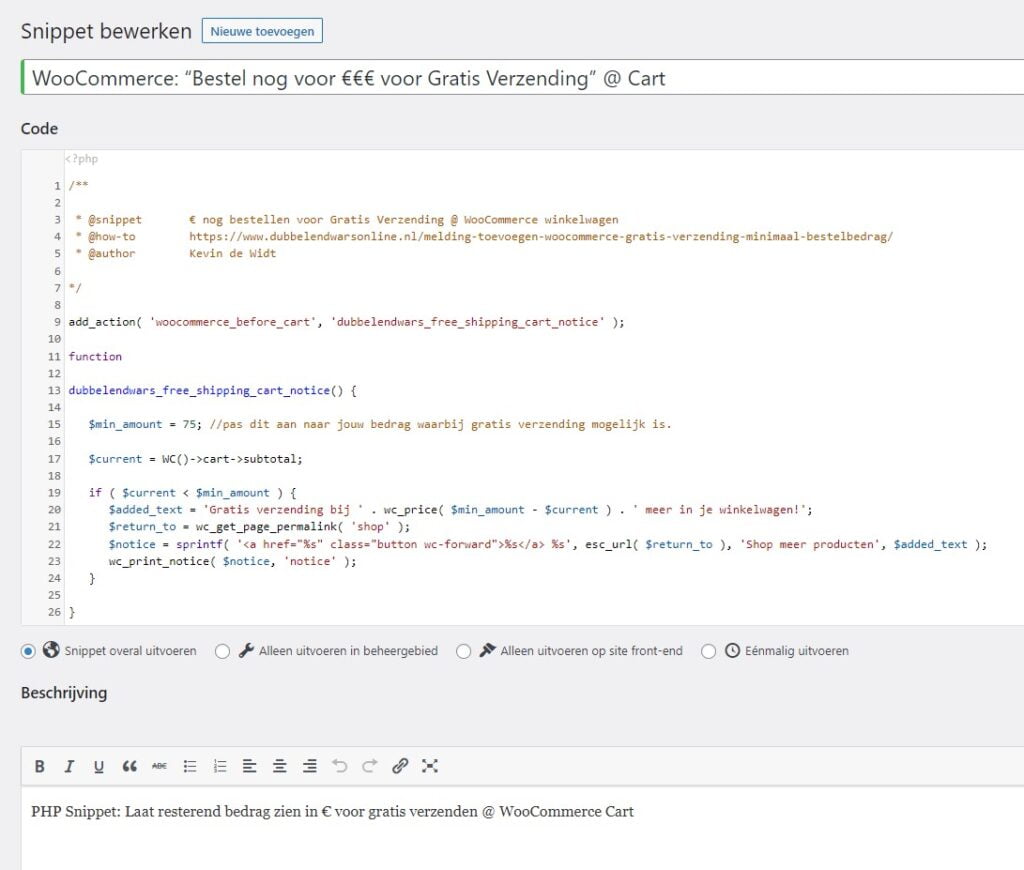
Task: Apply strikethrough formatting to the text
Action: pyautogui.click(x=159, y=766)
